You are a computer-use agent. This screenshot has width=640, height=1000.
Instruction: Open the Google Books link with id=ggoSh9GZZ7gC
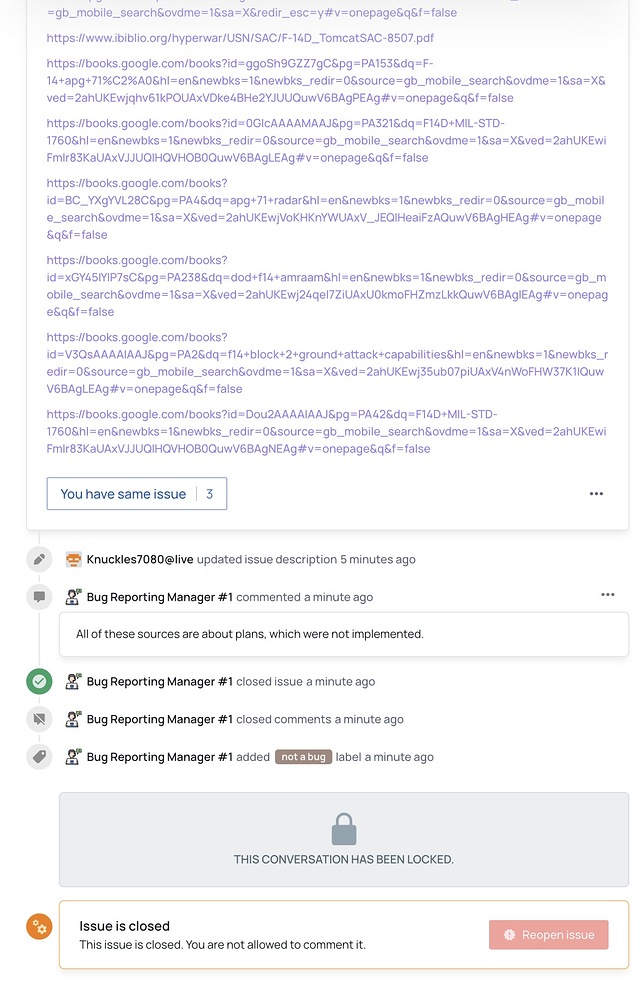[326, 80]
